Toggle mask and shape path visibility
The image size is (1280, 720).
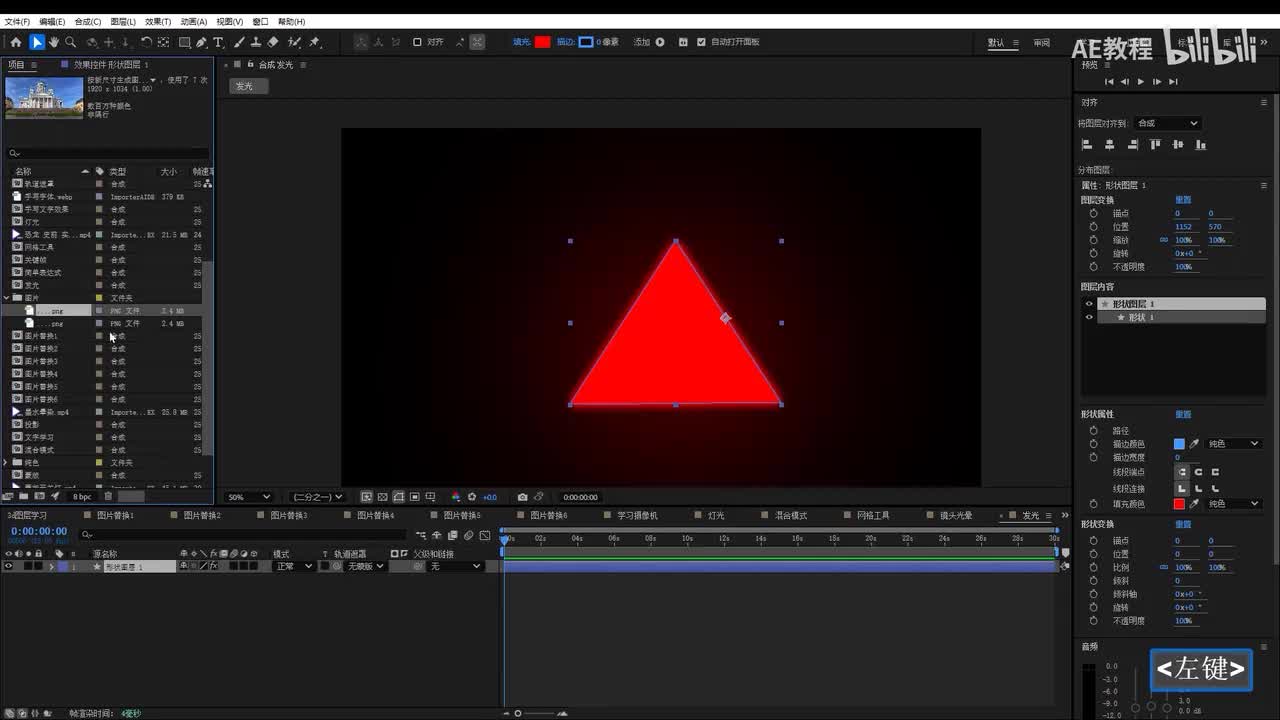coord(398,497)
